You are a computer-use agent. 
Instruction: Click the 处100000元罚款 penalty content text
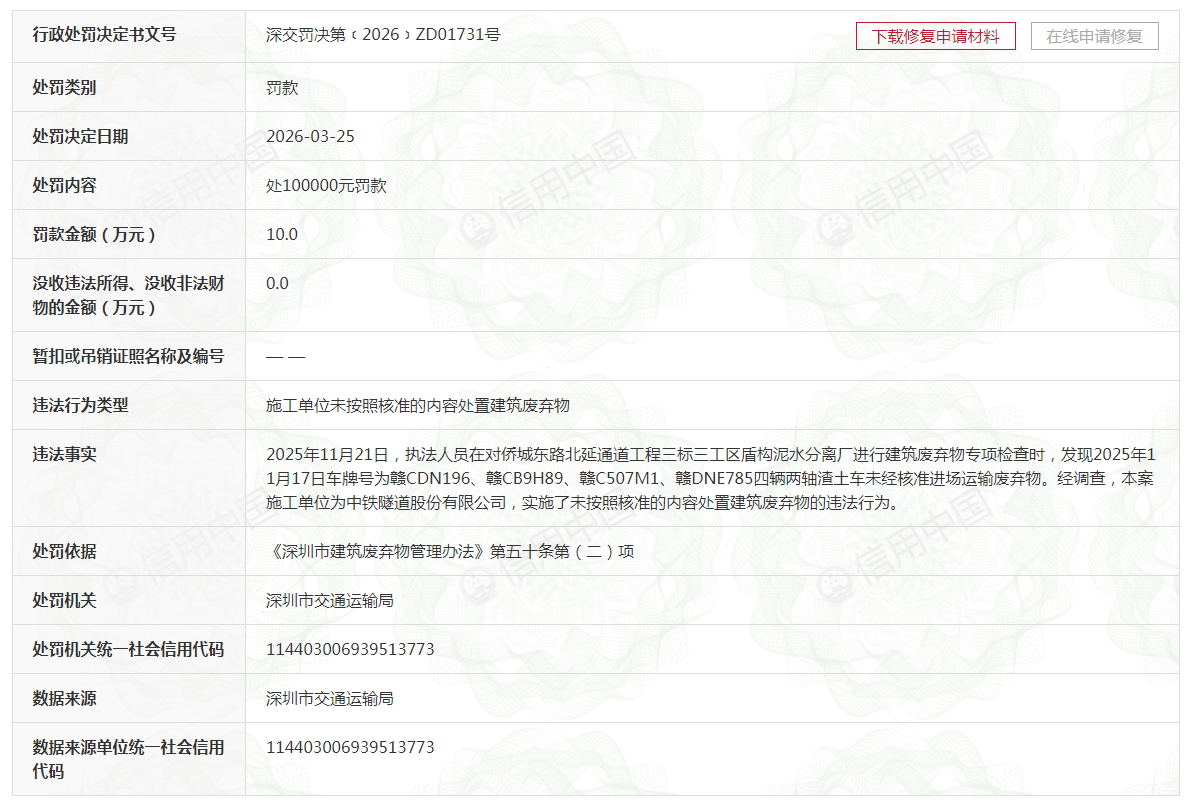tap(326, 186)
